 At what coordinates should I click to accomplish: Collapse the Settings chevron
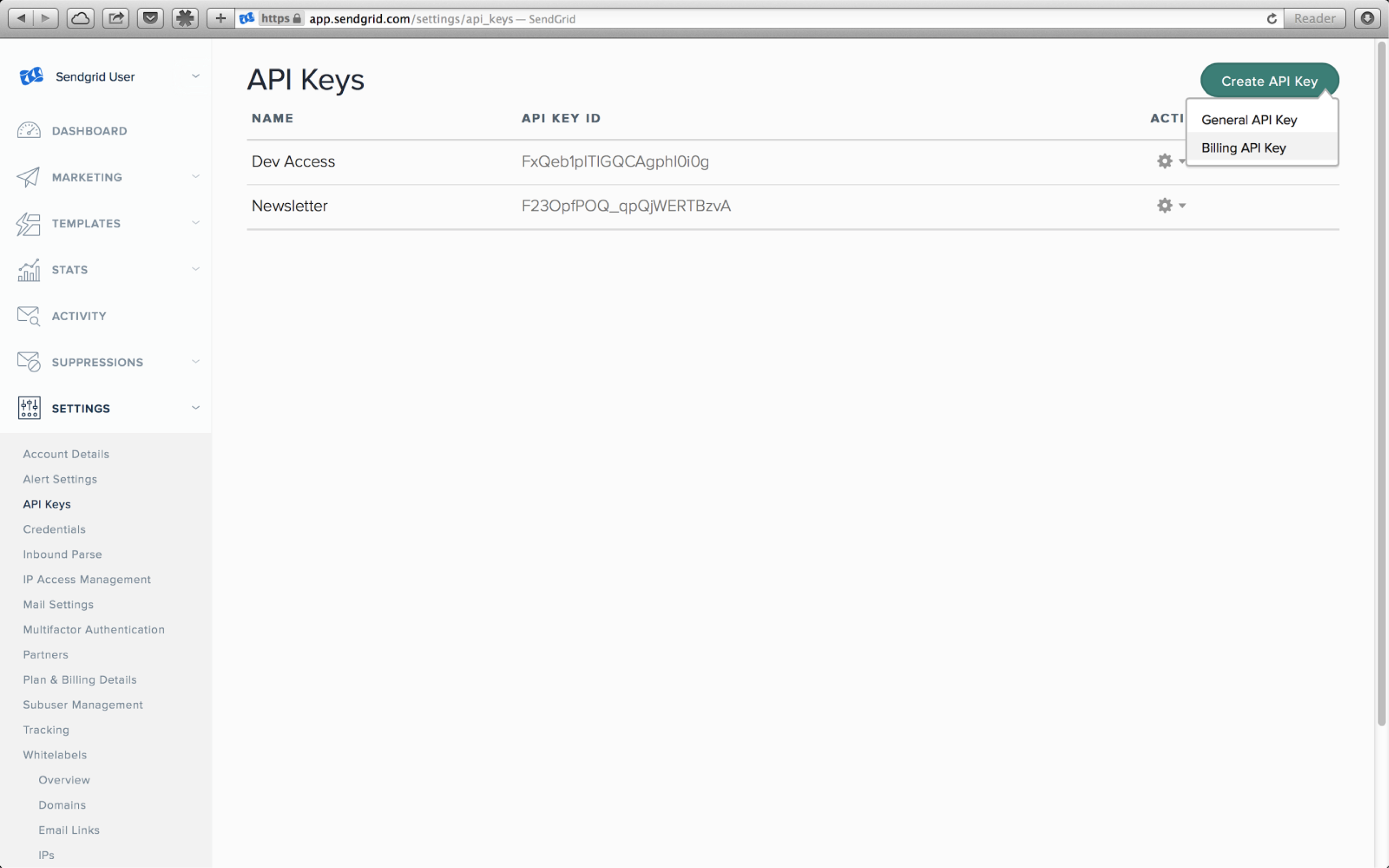(195, 408)
